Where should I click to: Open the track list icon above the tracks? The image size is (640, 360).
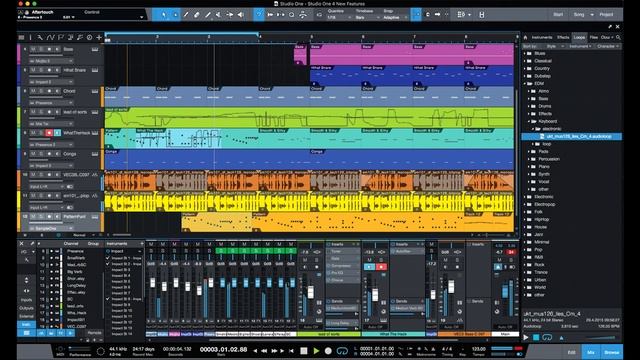click(x=21, y=38)
